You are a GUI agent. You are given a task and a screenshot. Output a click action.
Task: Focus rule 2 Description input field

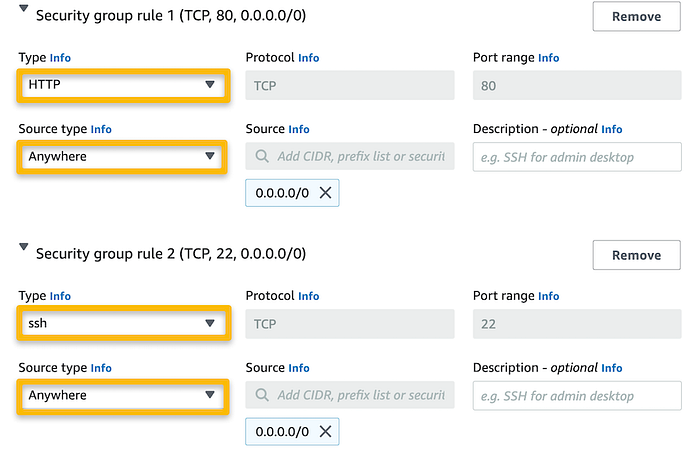[577, 395]
